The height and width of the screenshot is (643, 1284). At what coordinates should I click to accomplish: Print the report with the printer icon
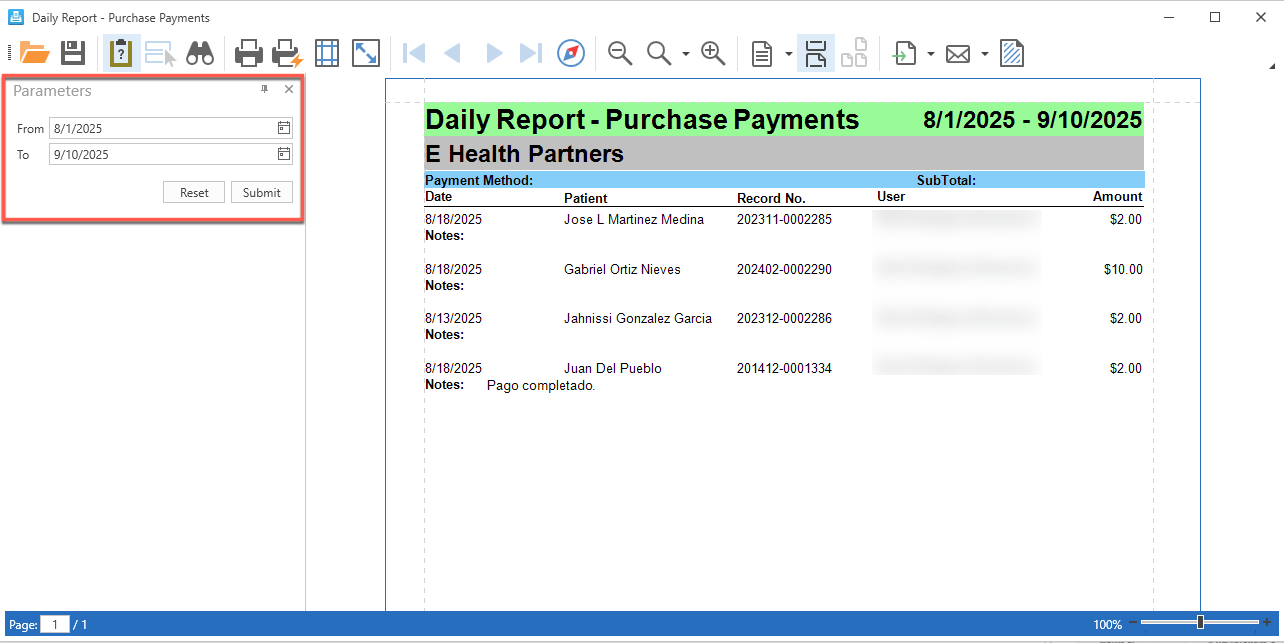(x=248, y=53)
